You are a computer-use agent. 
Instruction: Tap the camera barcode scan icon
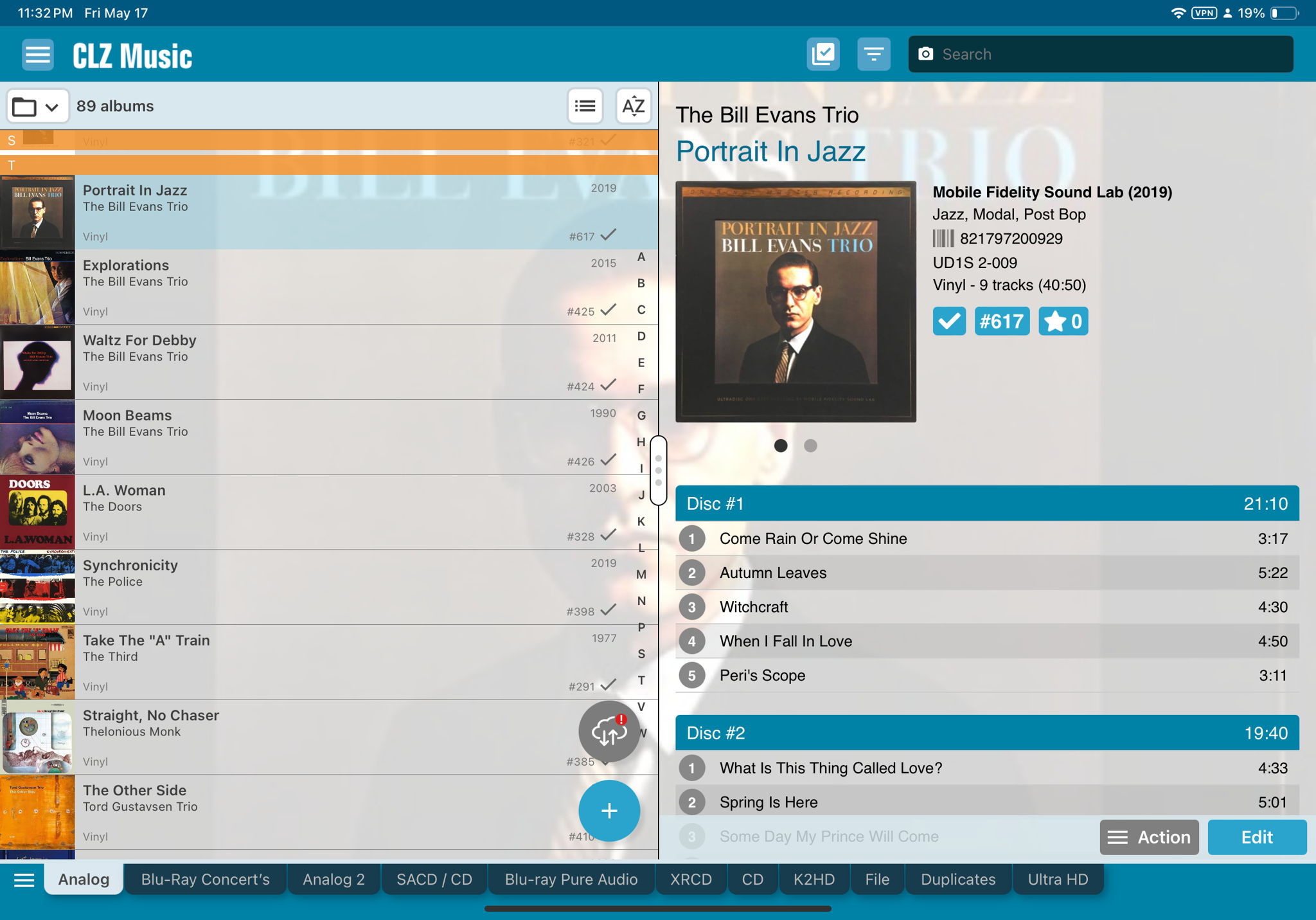coord(925,54)
